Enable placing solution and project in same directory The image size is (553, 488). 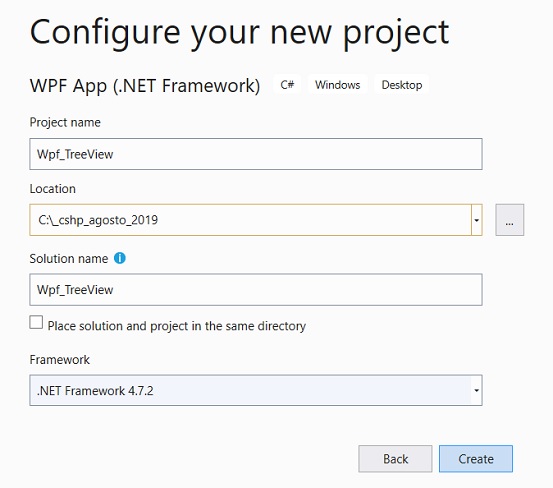(x=36, y=322)
